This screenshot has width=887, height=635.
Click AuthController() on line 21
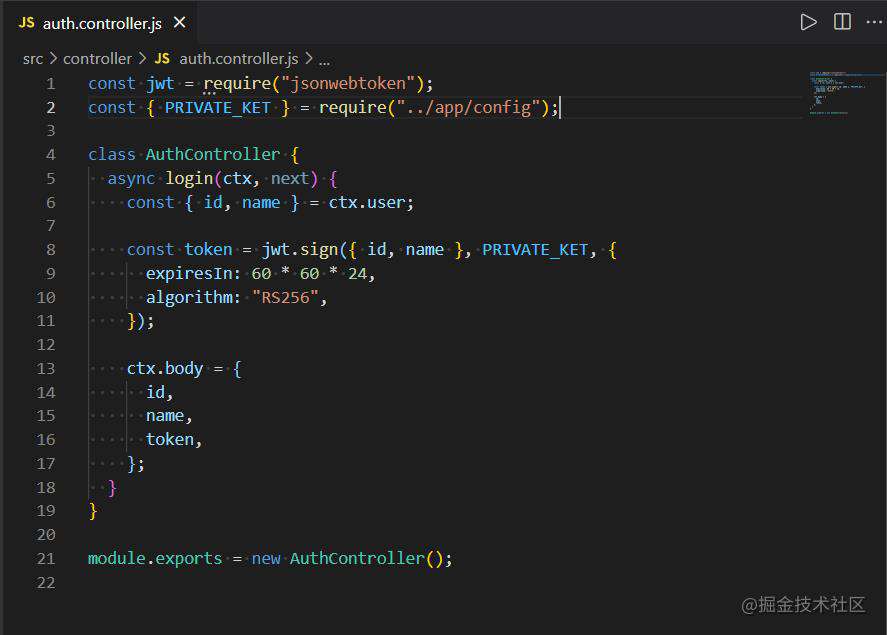pyautogui.click(x=367, y=559)
